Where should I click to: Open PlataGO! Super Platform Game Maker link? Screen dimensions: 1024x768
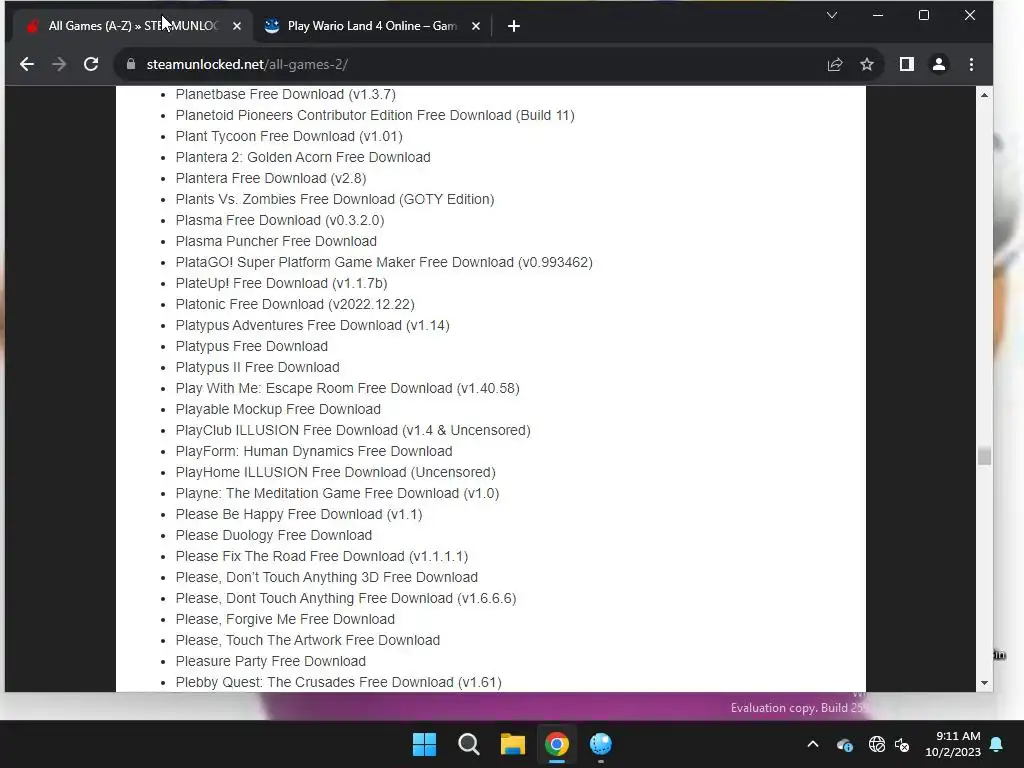pos(384,262)
